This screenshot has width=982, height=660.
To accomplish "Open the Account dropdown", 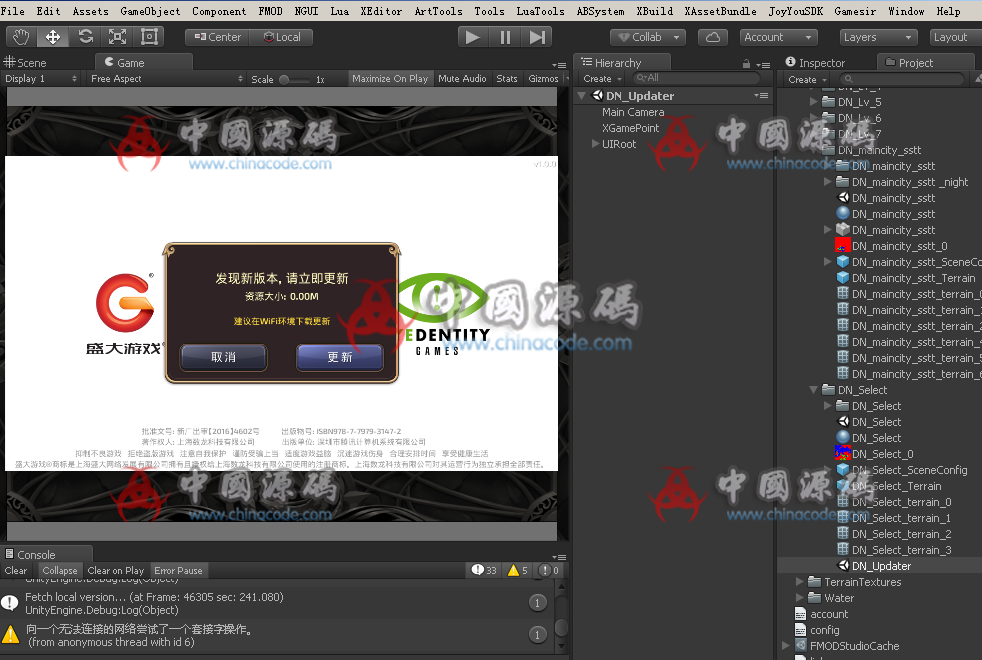I will click(778, 37).
